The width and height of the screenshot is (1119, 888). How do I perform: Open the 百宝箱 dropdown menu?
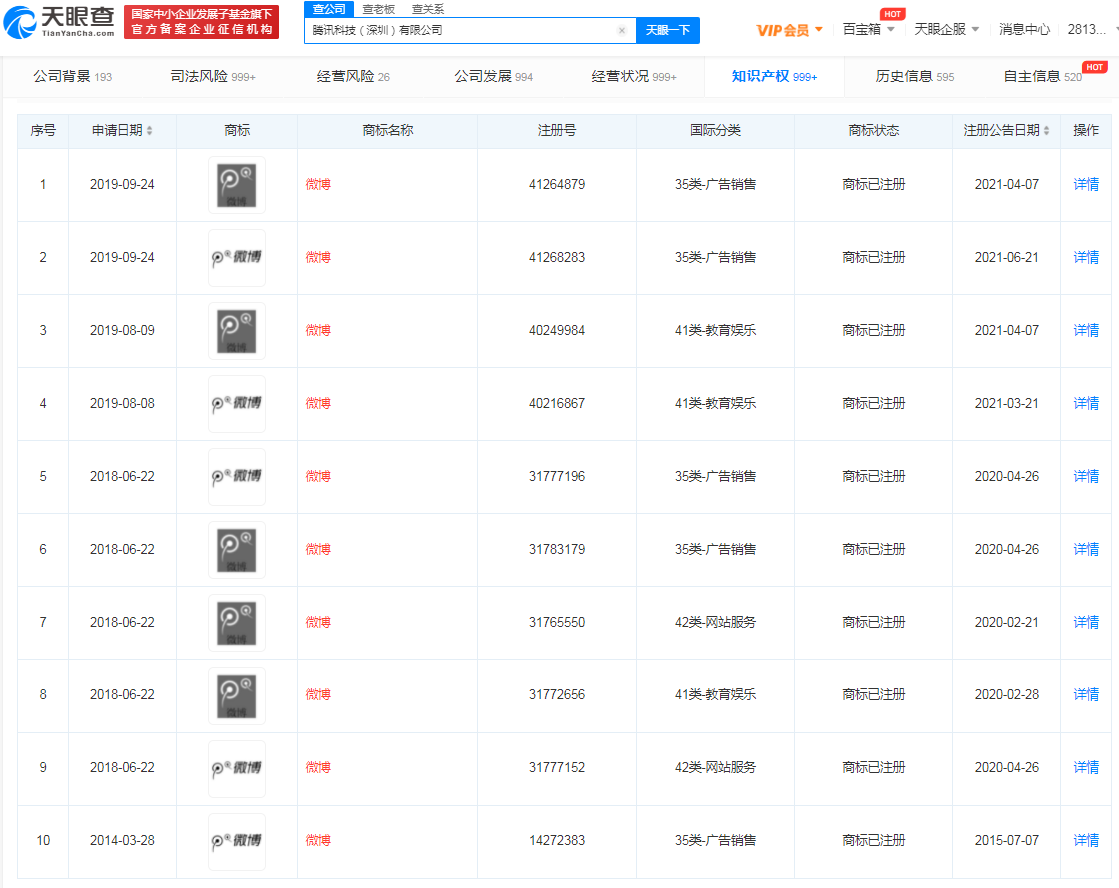(862, 29)
